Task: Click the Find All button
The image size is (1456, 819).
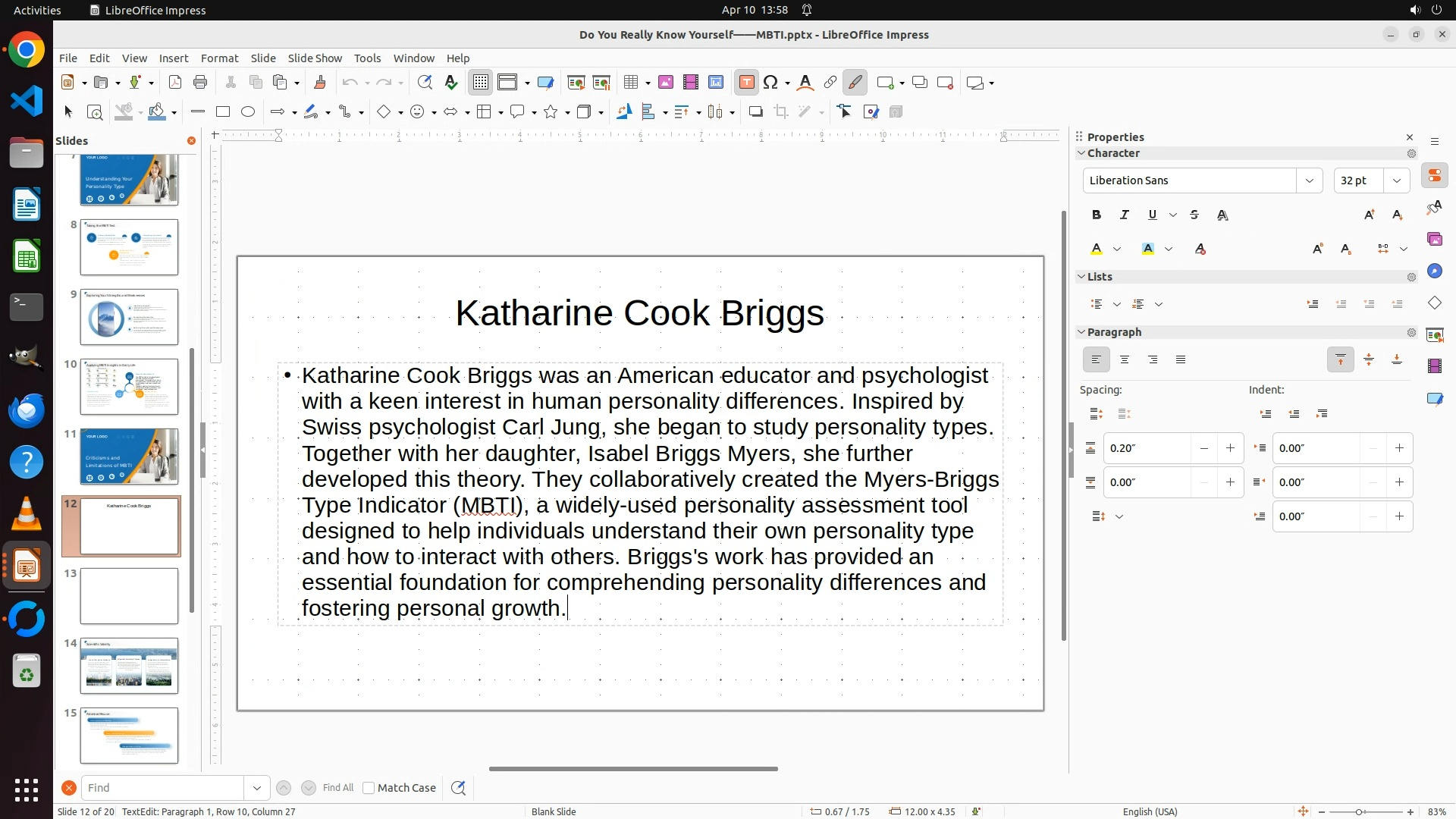Action: pos(338,788)
